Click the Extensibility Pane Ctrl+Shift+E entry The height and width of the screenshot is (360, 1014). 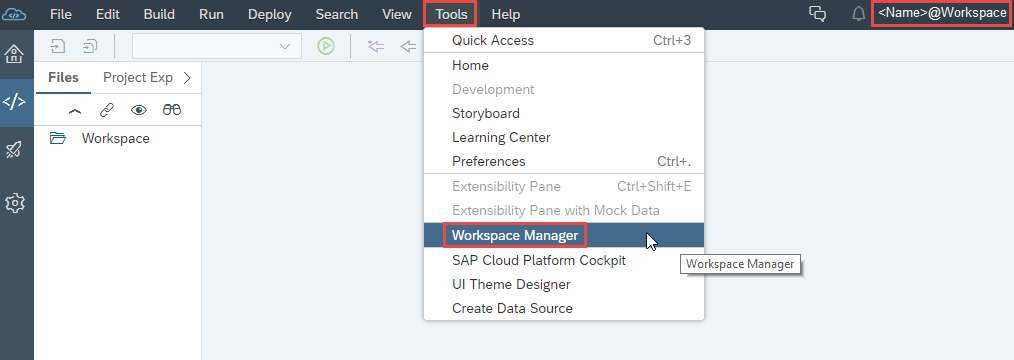pyautogui.click(x=563, y=186)
